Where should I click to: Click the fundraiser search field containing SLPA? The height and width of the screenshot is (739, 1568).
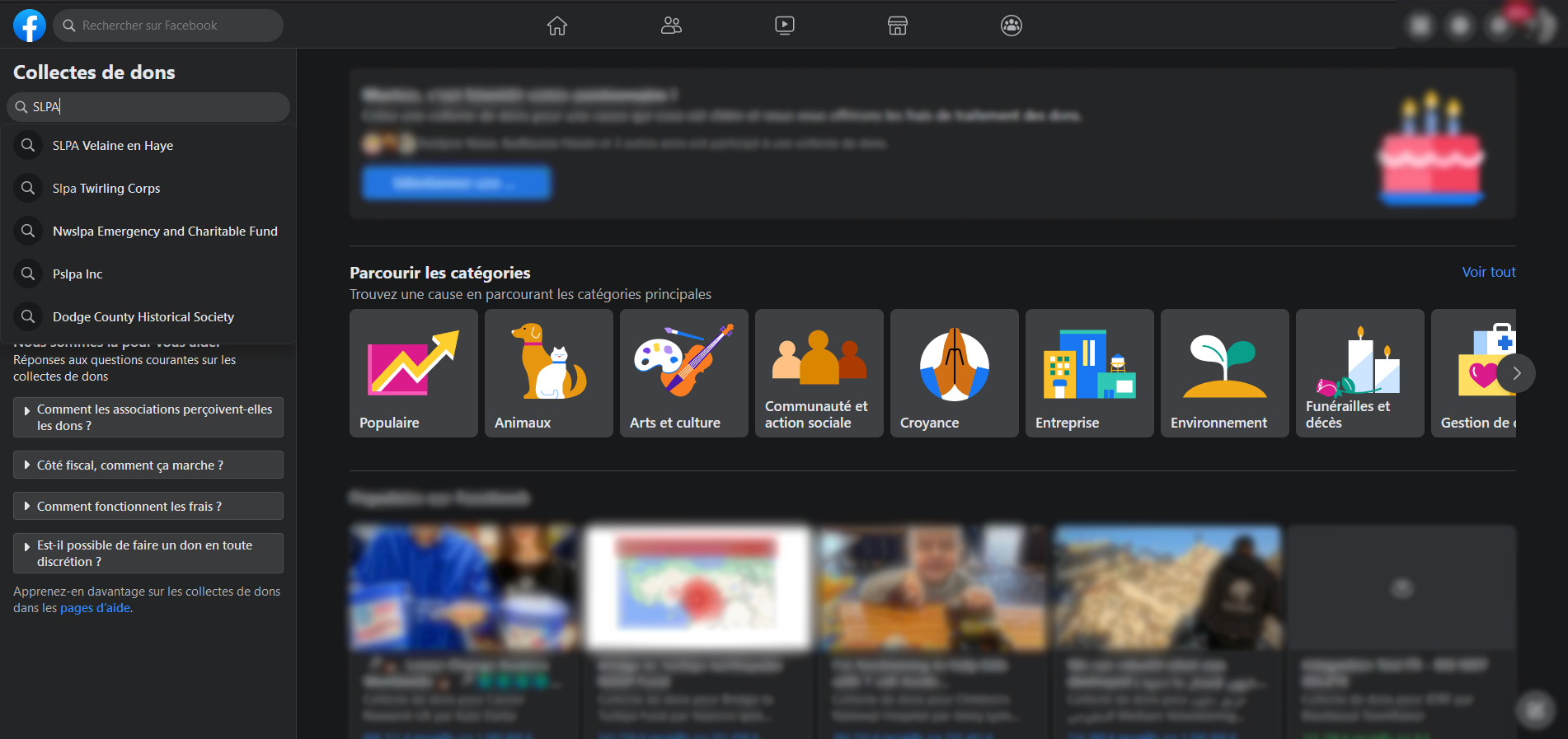[x=148, y=107]
